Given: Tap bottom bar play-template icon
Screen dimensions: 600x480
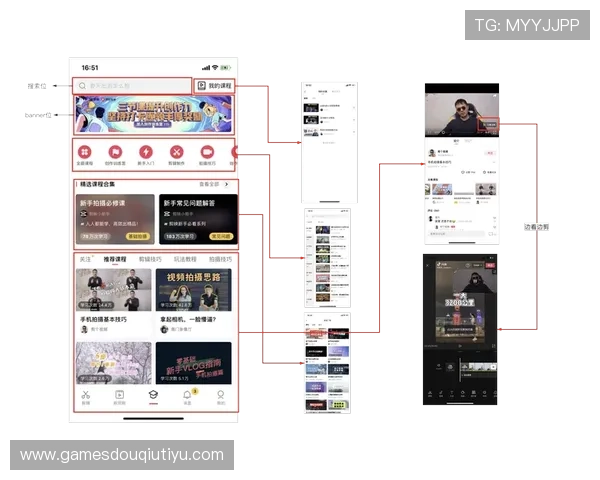Looking at the screenshot, I should (x=120, y=397).
